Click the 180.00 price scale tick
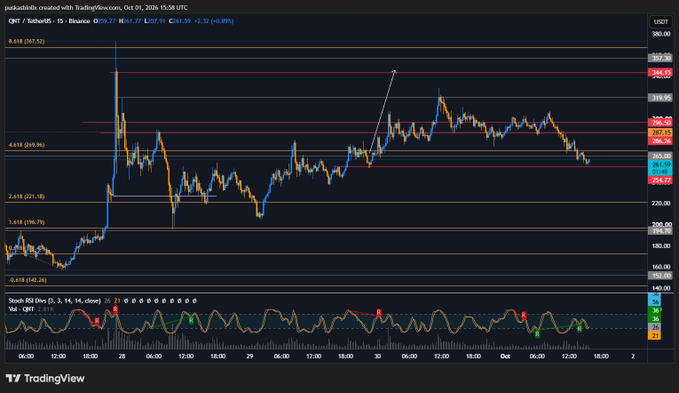The width and height of the screenshot is (679, 393). coord(660,246)
